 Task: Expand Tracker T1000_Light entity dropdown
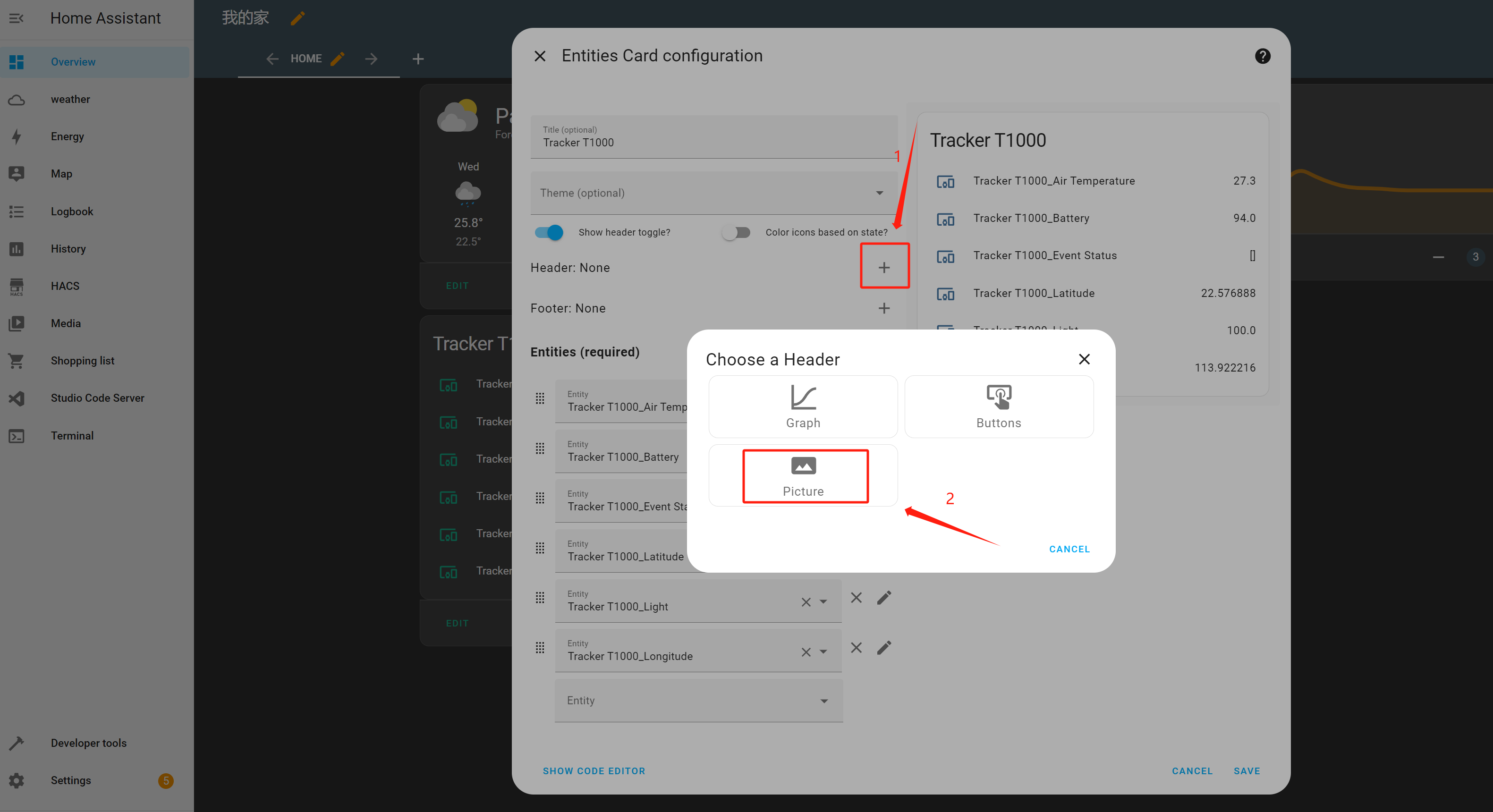tap(823, 601)
